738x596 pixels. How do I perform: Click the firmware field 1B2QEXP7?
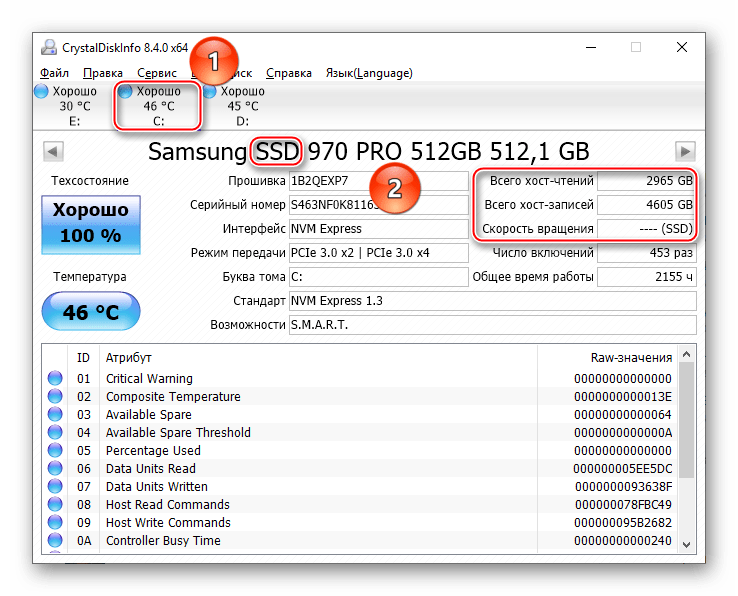point(378,181)
